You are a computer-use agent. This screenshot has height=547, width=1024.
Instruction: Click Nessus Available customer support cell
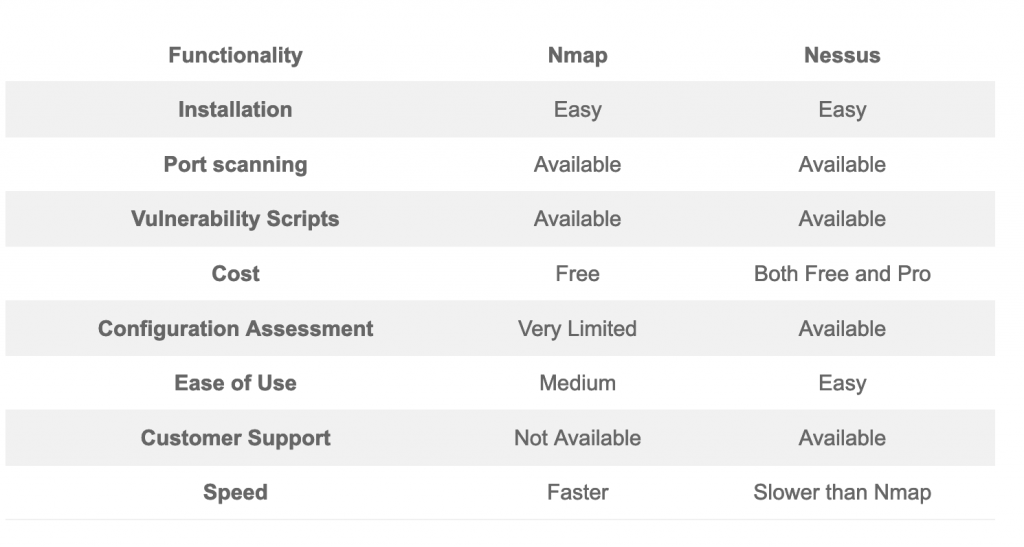(842, 438)
